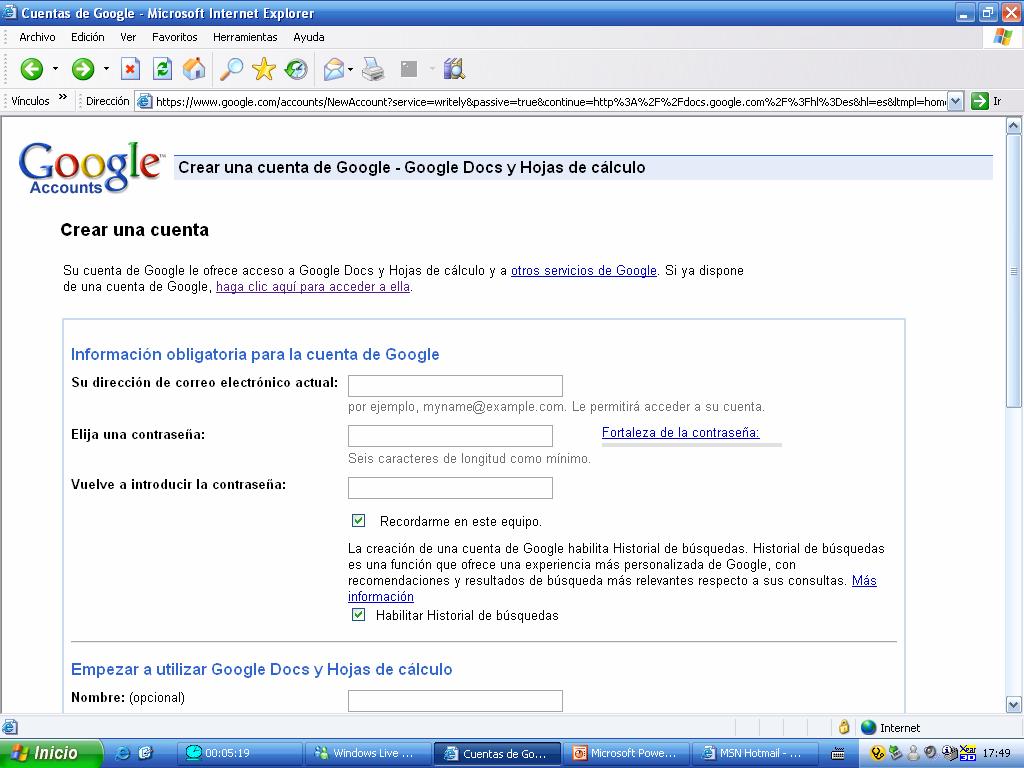Image resolution: width=1024 pixels, height=768 pixels.
Task: Click haga clic aquí para acceder link
Action: [x=313, y=287]
